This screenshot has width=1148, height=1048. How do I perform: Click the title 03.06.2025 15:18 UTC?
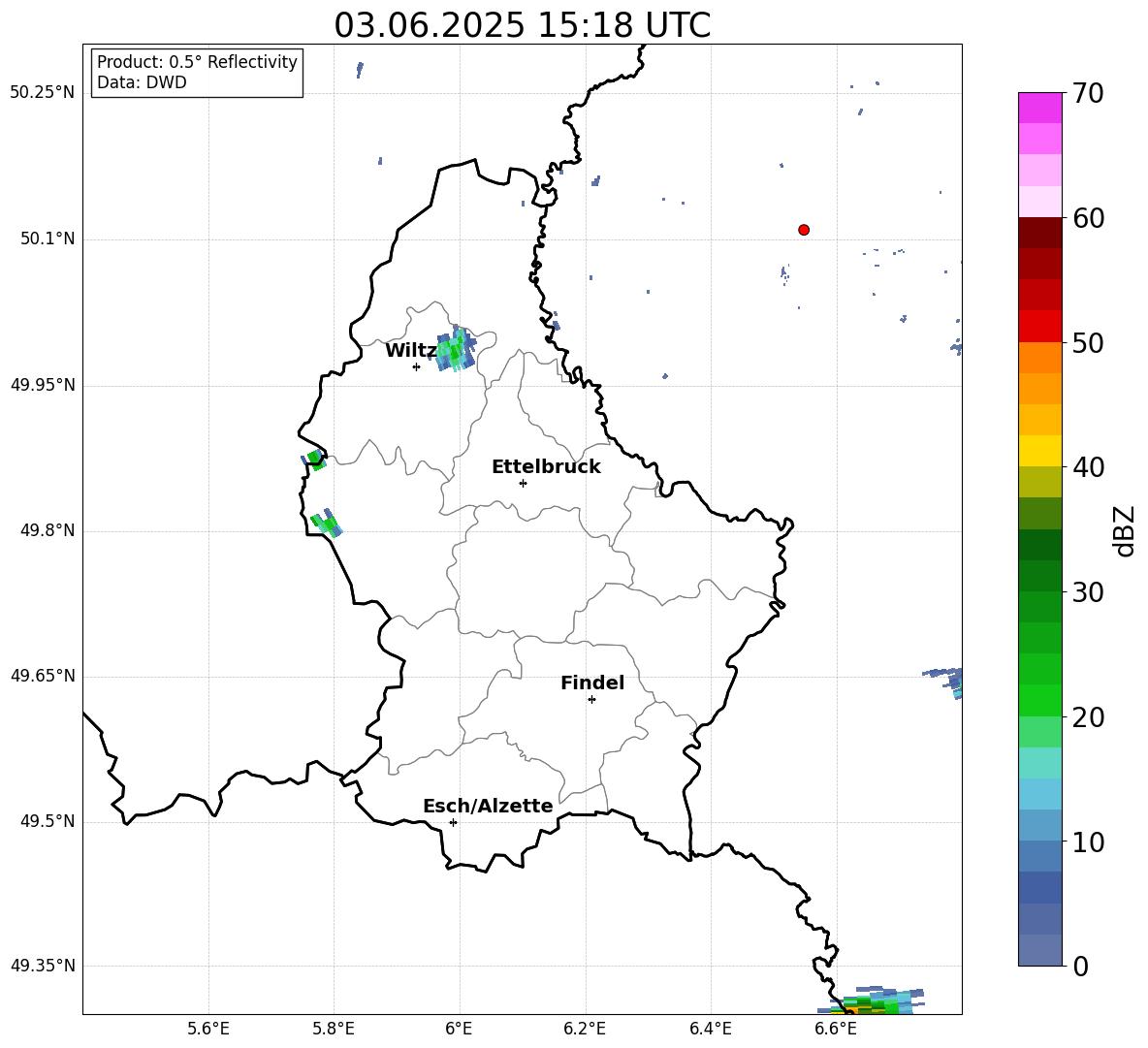click(x=522, y=25)
